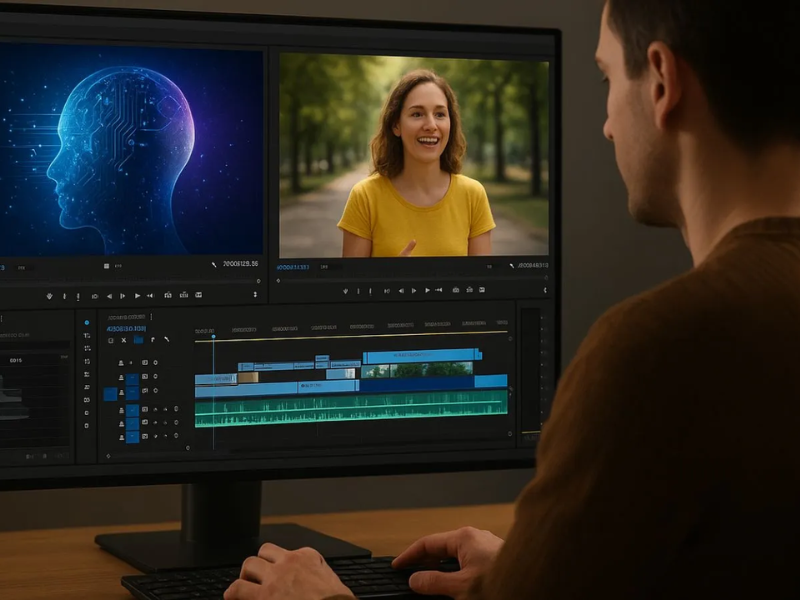Click the Add Marker icon in timeline header
The image size is (800, 600).
point(152,341)
